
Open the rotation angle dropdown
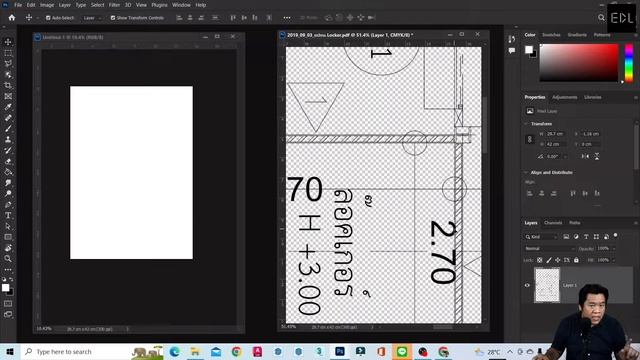click(565, 156)
